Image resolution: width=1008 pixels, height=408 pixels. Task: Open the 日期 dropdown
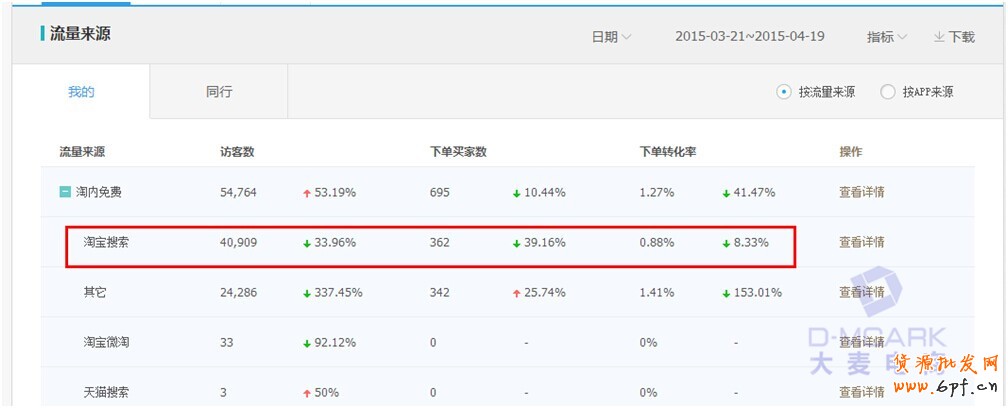coord(611,37)
